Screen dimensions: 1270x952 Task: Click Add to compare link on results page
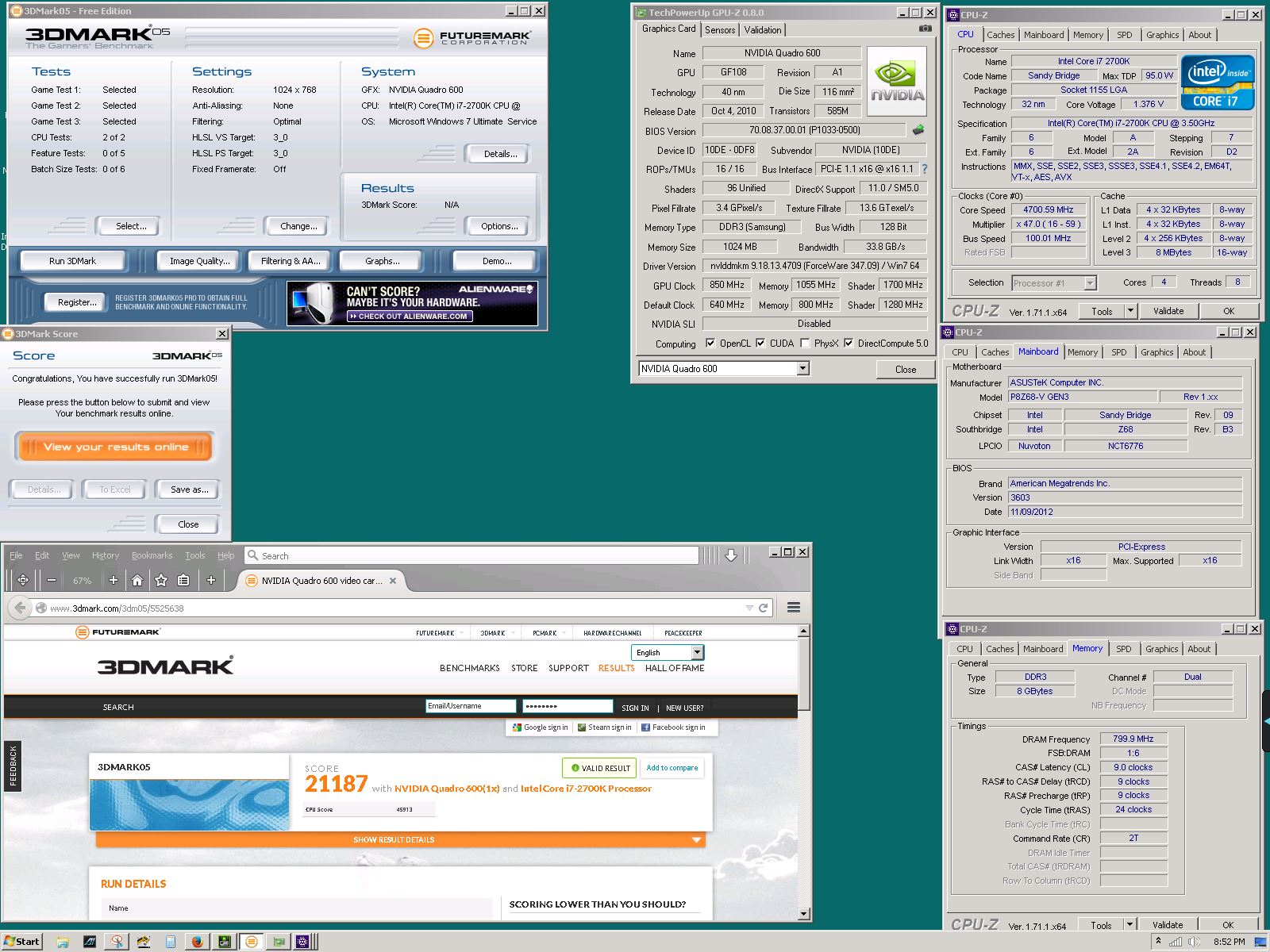pyautogui.click(x=672, y=768)
